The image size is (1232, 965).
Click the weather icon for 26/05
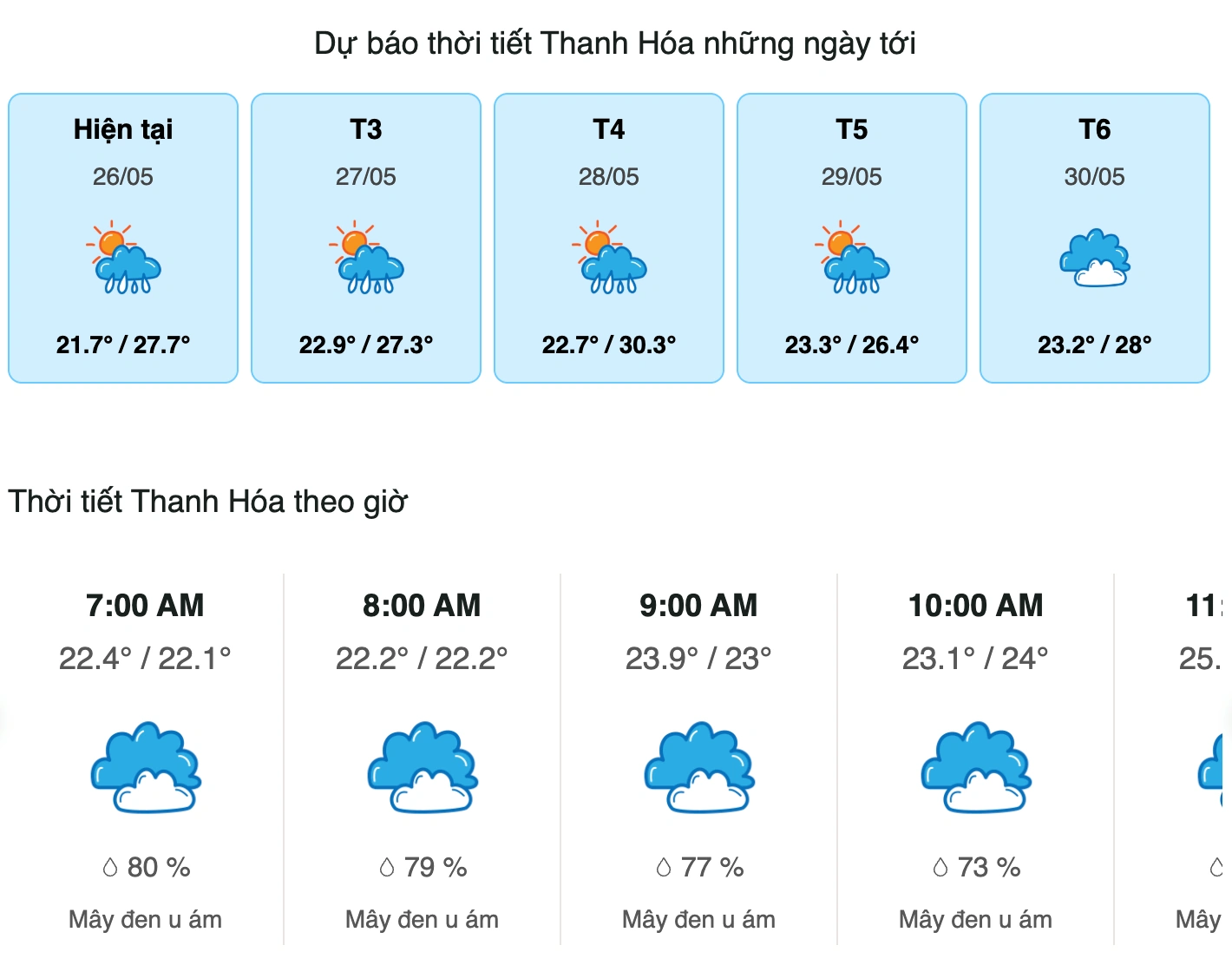coord(123,259)
